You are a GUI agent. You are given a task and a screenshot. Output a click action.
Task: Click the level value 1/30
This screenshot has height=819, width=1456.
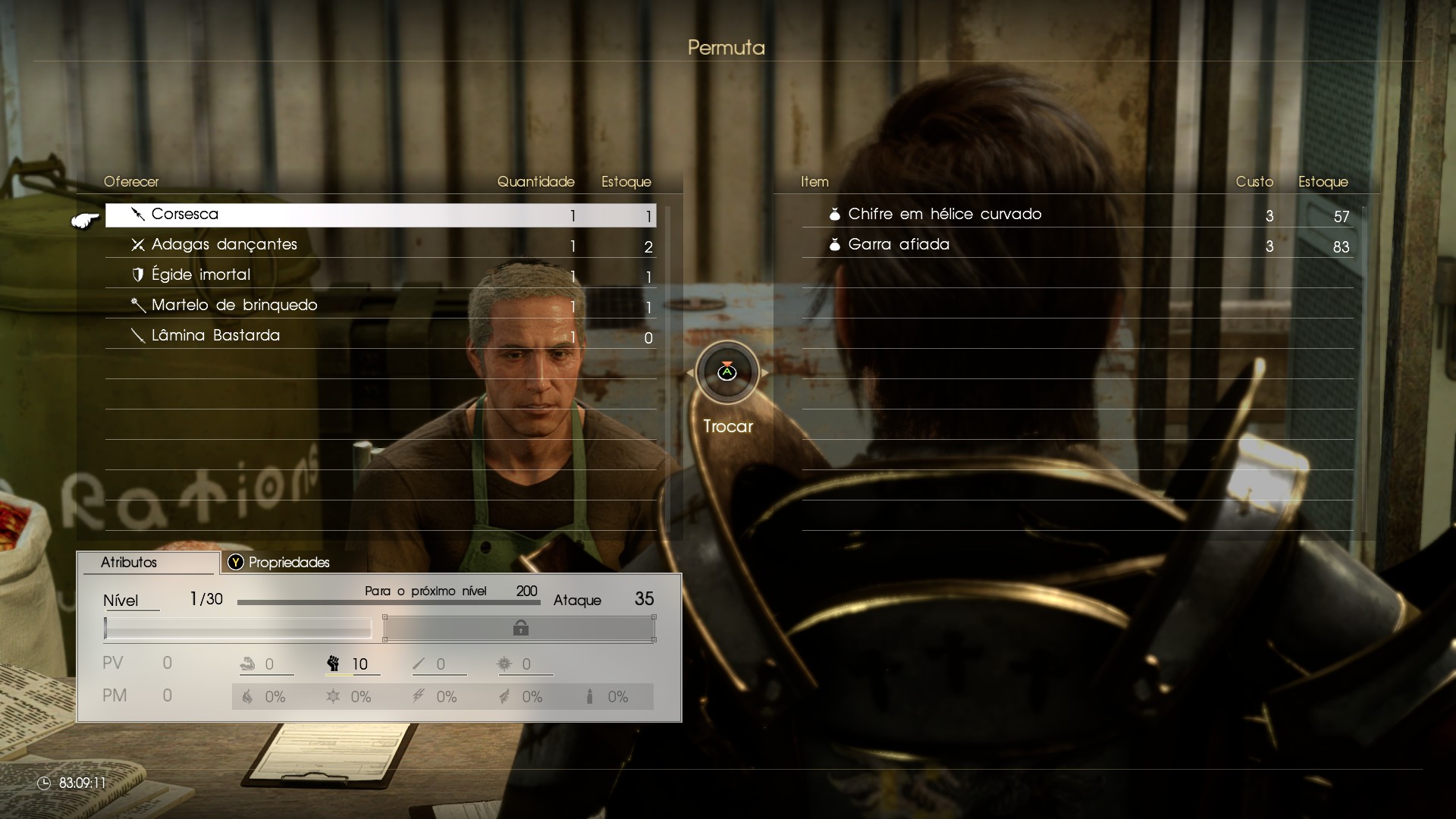pos(206,599)
